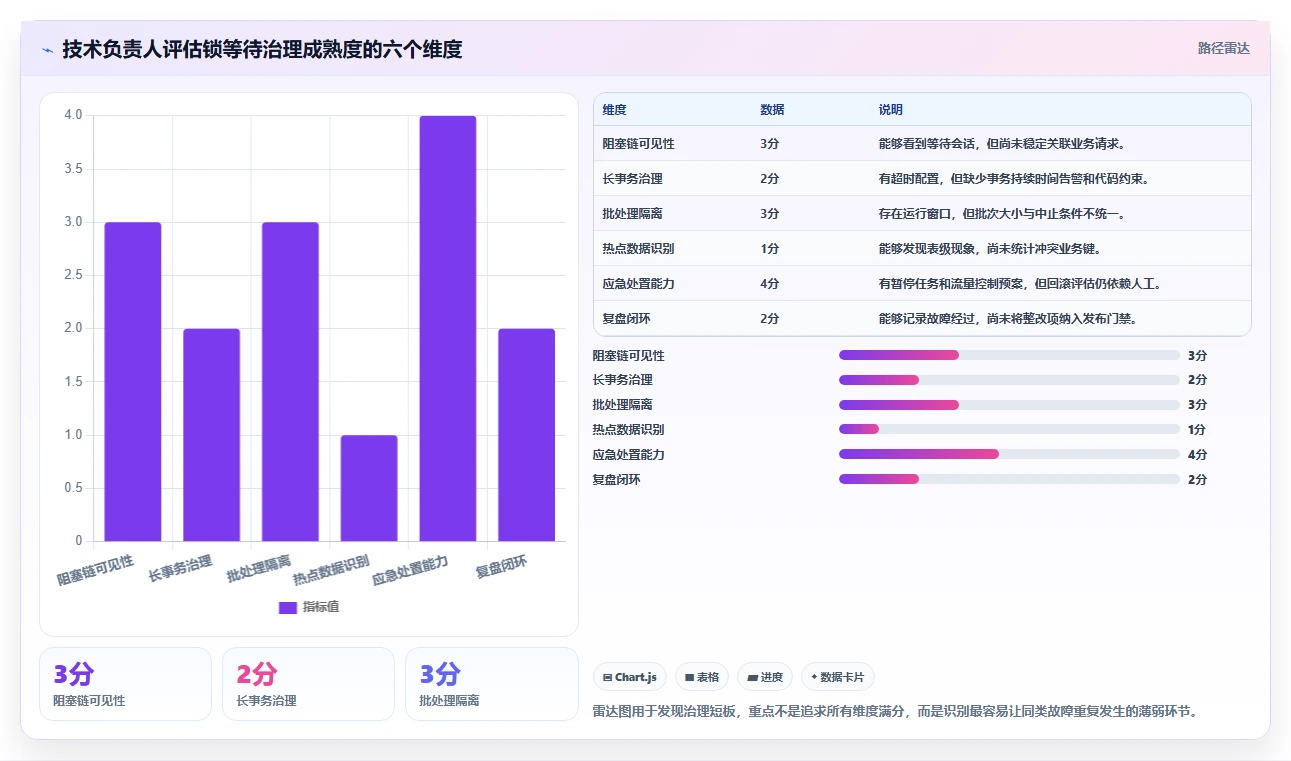Click description 有暂停任务和流量控制预案，但回滚评估仍依赖人工。
Image resolution: width=1291 pixels, height=761 pixels.
click(1021, 284)
